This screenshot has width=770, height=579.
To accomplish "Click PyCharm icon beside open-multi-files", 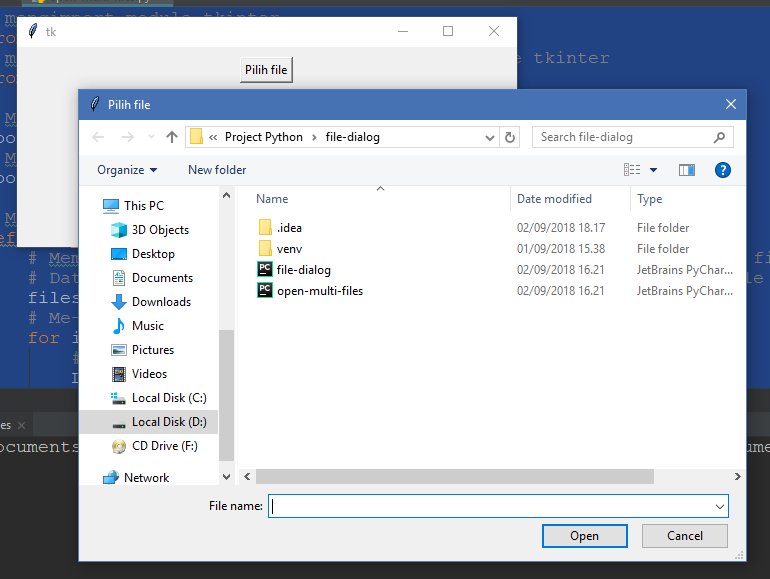I will click(265, 290).
